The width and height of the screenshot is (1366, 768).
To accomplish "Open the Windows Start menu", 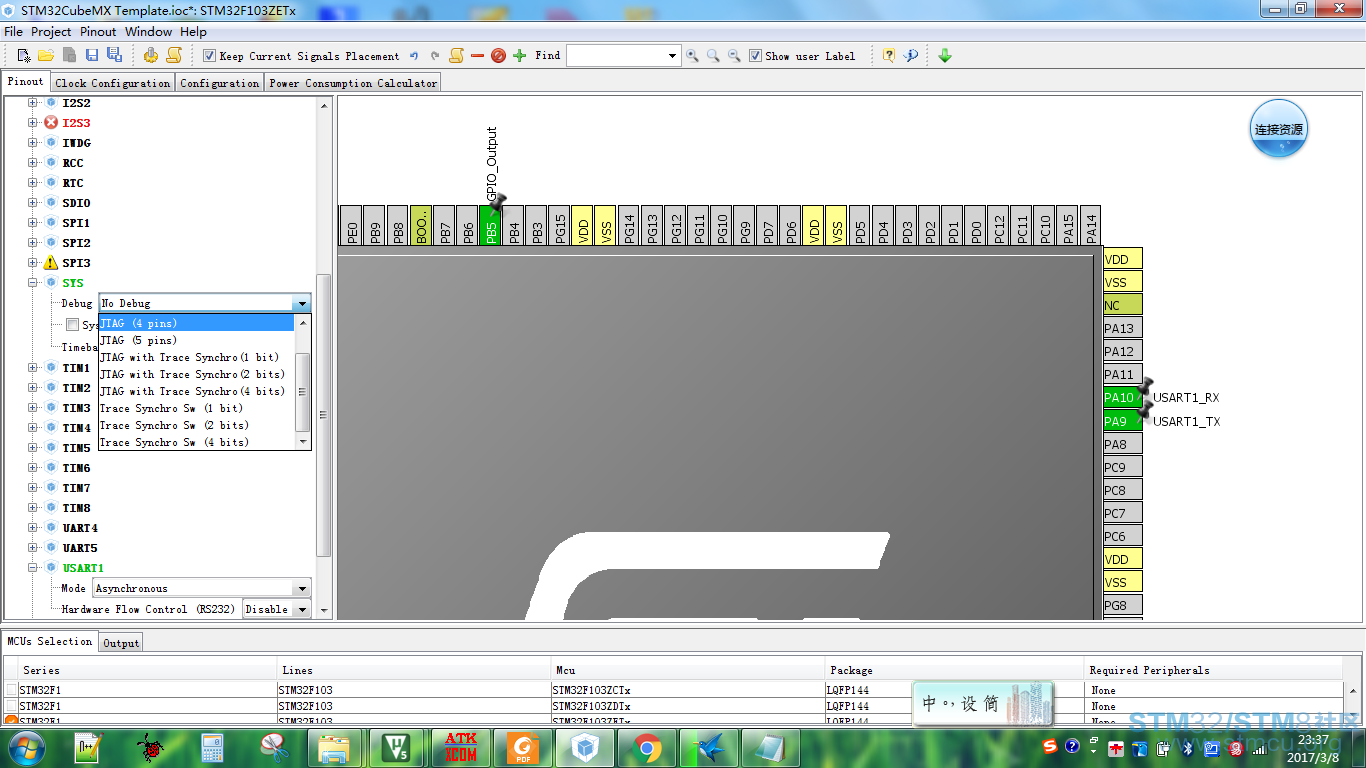I will [x=28, y=747].
